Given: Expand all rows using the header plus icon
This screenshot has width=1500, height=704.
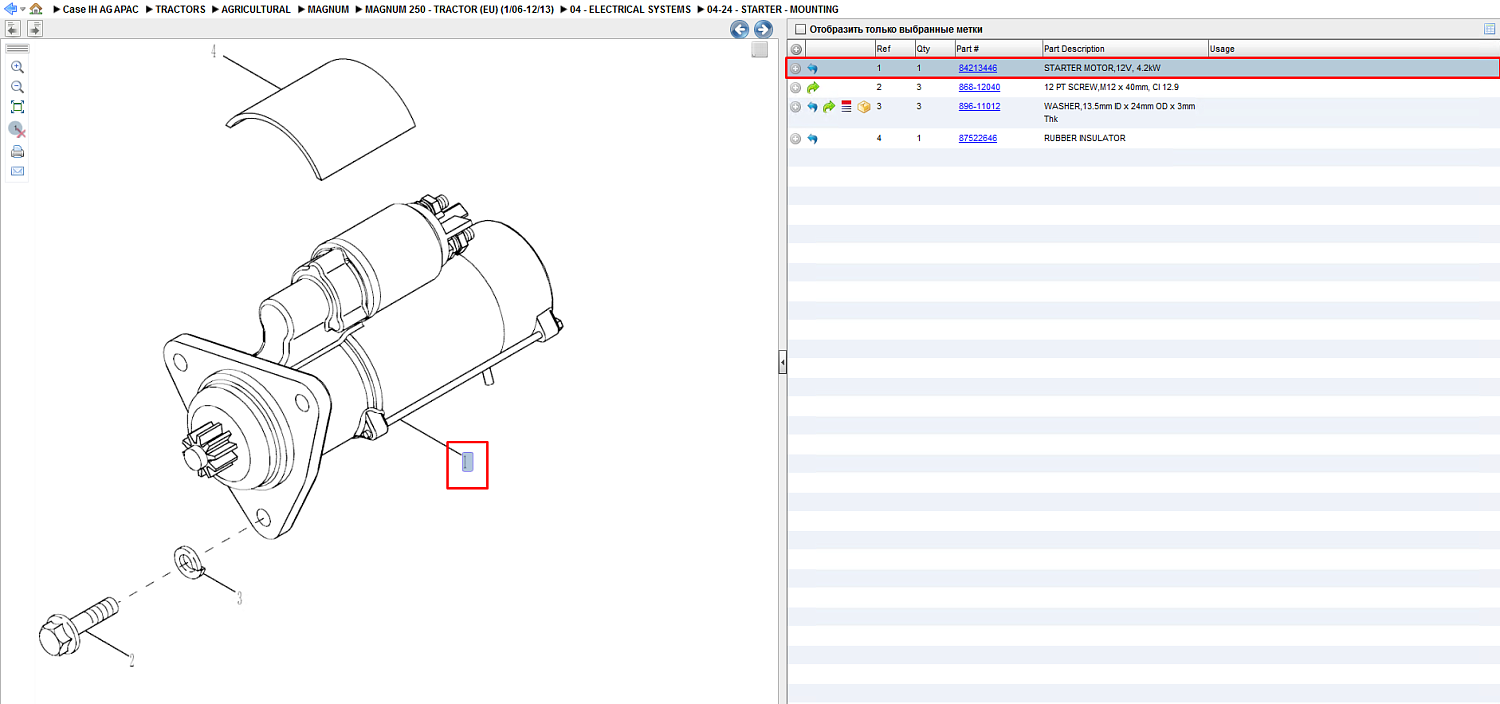Looking at the screenshot, I should [x=796, y=49].
